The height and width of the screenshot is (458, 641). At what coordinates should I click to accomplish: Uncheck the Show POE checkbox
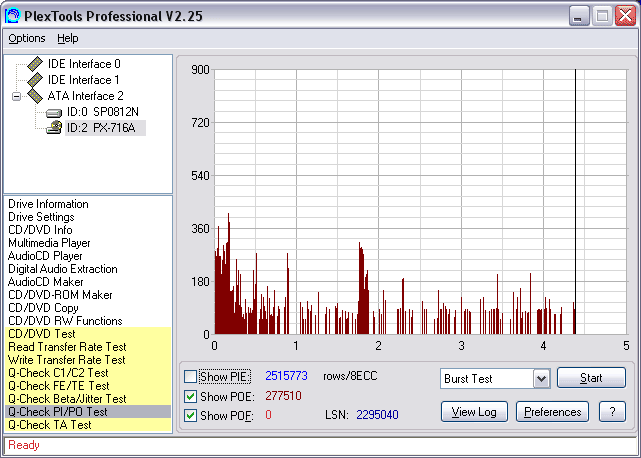tap(190, 396)
